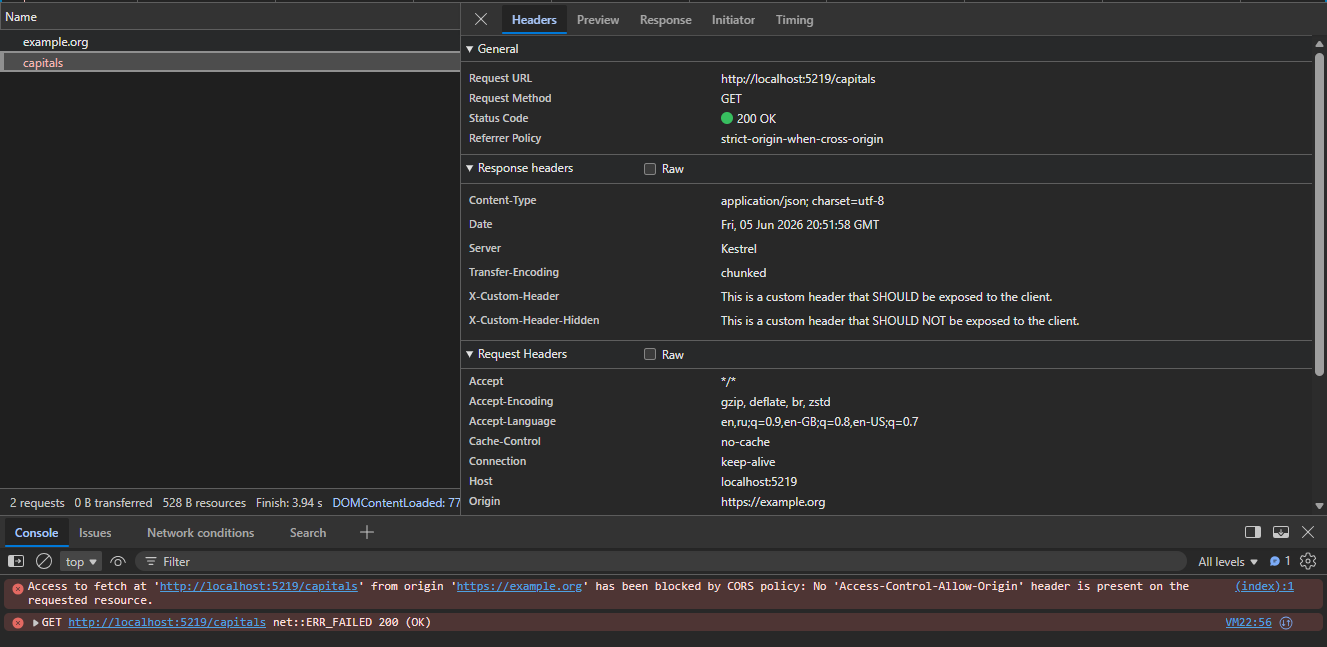Screen dimensions: 1327x647
Task: Enable Raw for Request Headers
Action: click(650, 354)
